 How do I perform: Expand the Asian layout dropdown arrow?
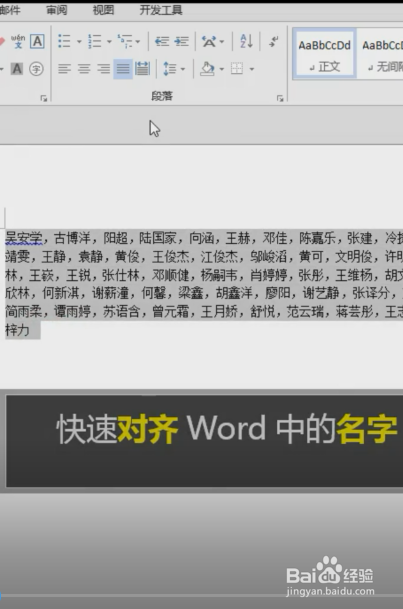pyautogui.click(x=222, y=41)
